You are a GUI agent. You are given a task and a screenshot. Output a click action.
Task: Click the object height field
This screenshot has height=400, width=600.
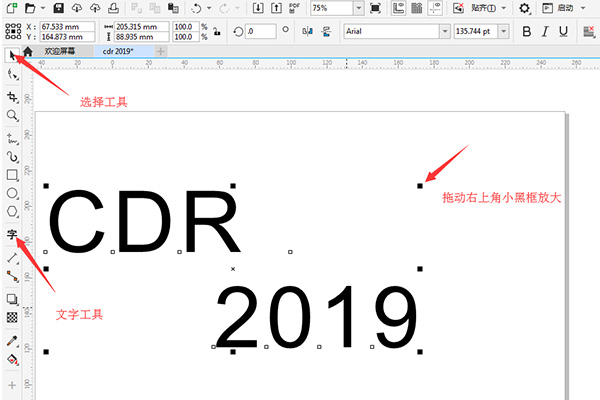(142, 37)
